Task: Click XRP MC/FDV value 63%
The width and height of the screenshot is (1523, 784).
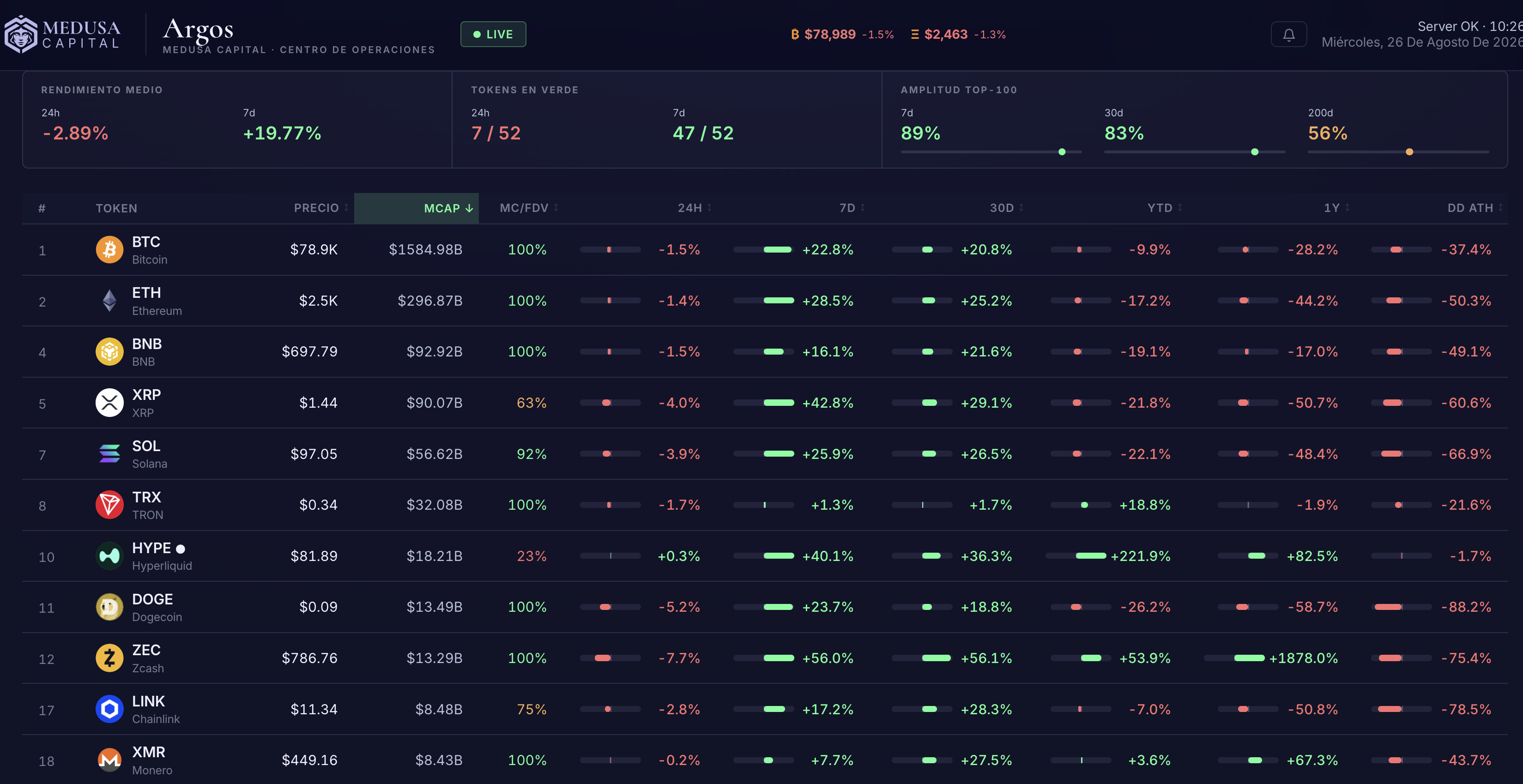Action: [532, 403]
